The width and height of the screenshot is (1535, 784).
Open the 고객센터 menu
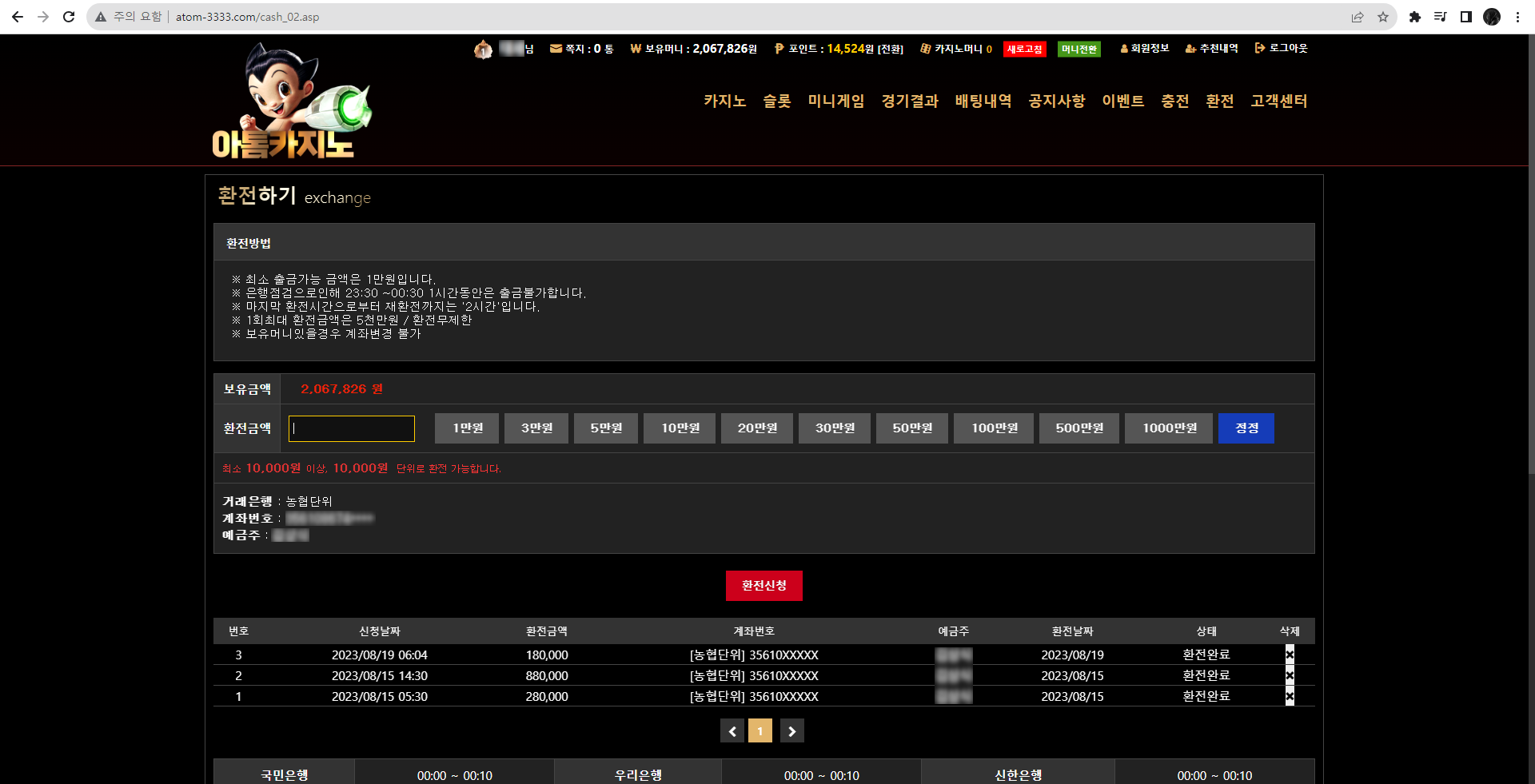(1279, 101)
